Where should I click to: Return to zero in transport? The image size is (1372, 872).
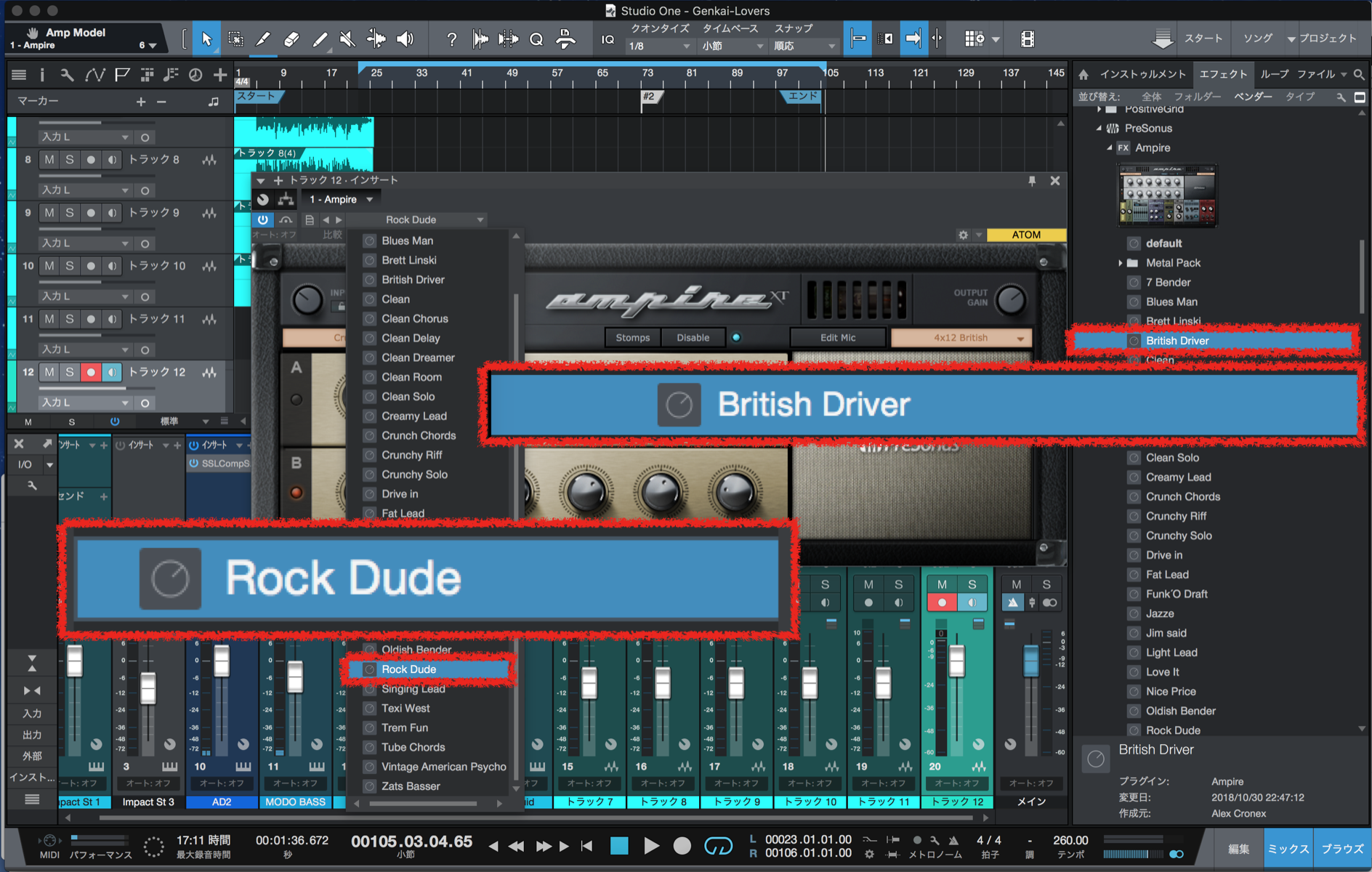coord(587,846)
